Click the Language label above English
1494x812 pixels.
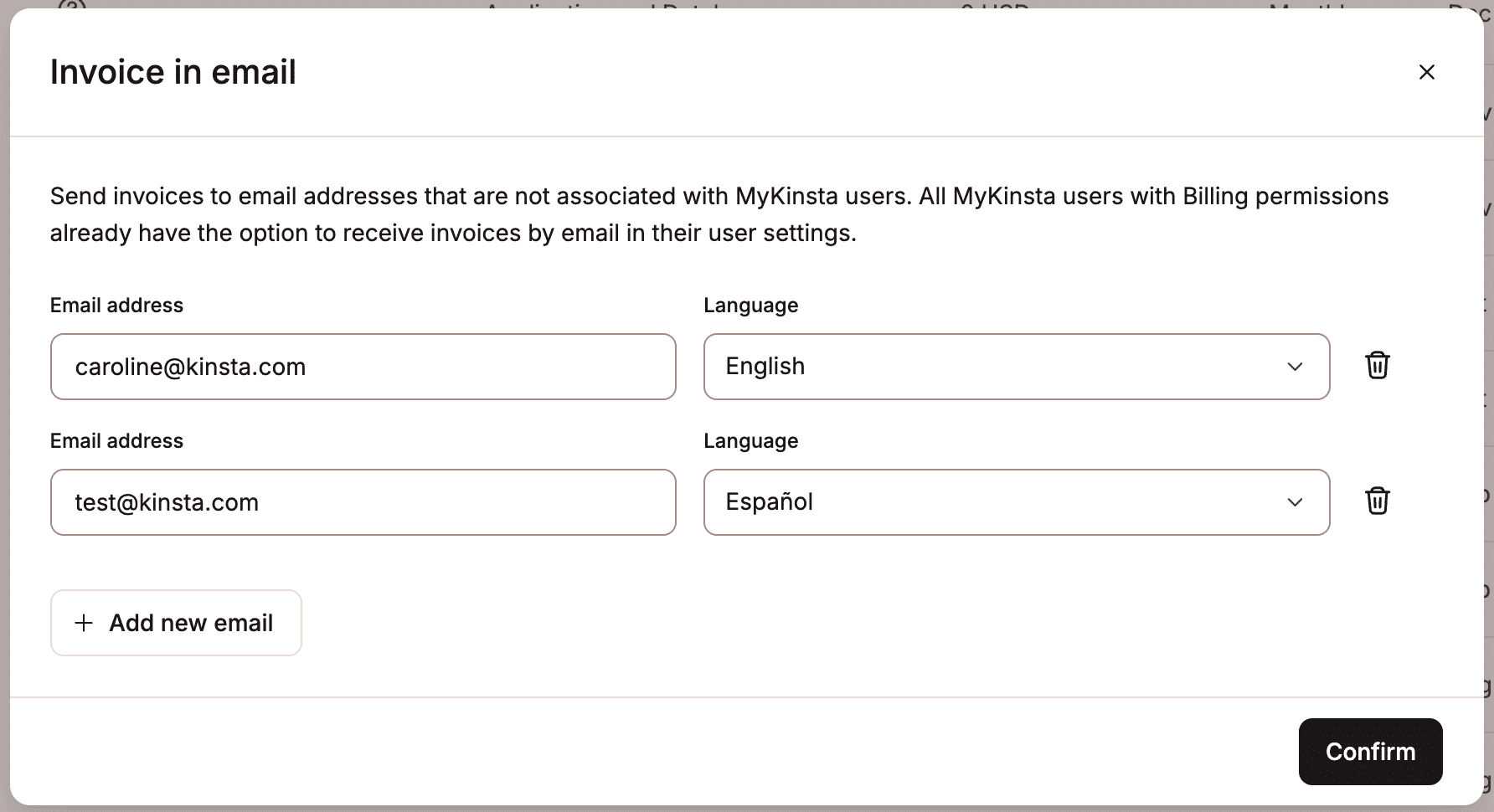(x=750, y=305)
